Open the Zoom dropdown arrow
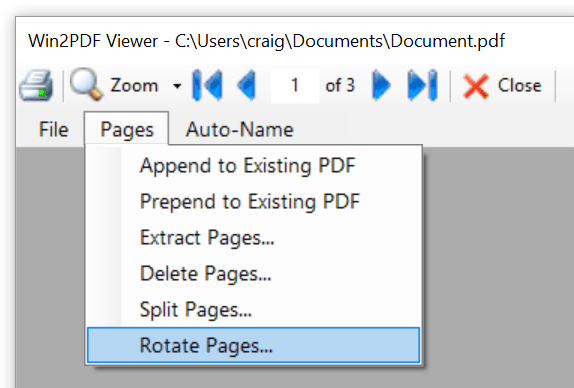574x388 pixels. point(177,86)
